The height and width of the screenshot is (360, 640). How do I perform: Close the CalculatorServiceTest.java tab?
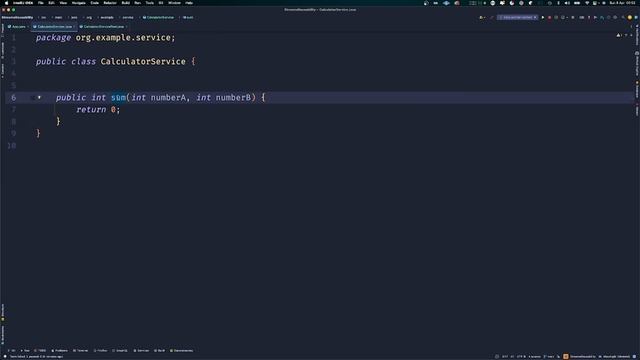pyautogui.click(x=127, y=27)
